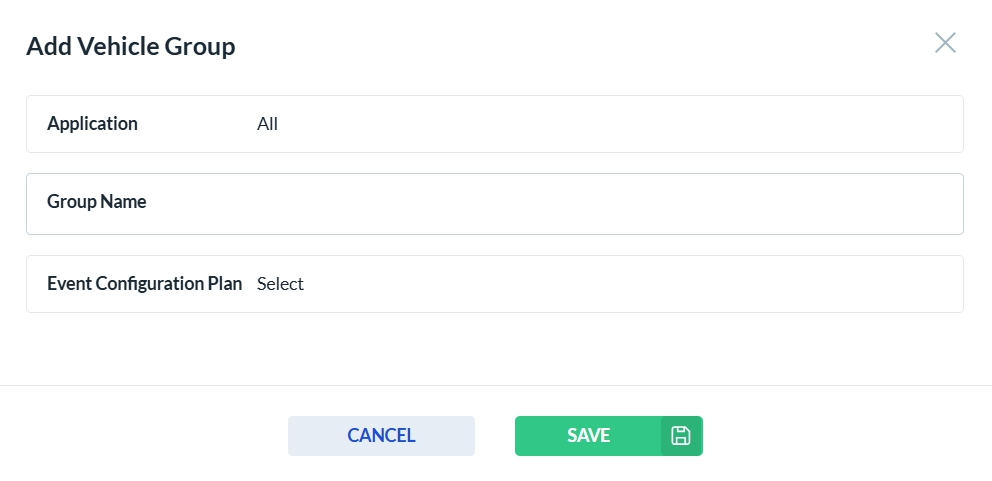Click the 'All' value in Application
992x481 pixels.
pyautogui.click(x=267, y=124)
